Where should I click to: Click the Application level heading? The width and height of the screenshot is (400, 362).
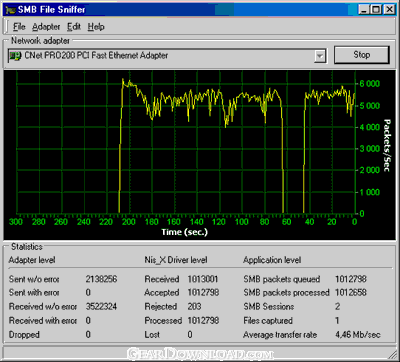272,260
